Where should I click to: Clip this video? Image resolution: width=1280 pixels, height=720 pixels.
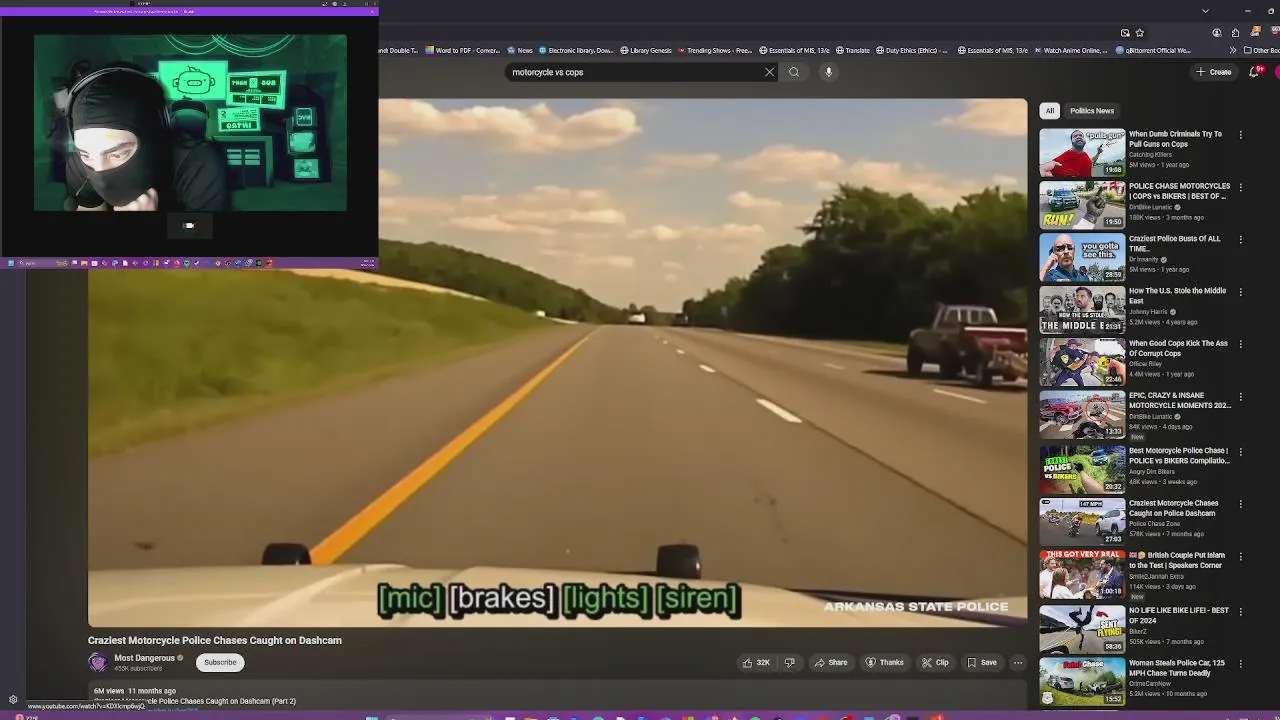935,662
